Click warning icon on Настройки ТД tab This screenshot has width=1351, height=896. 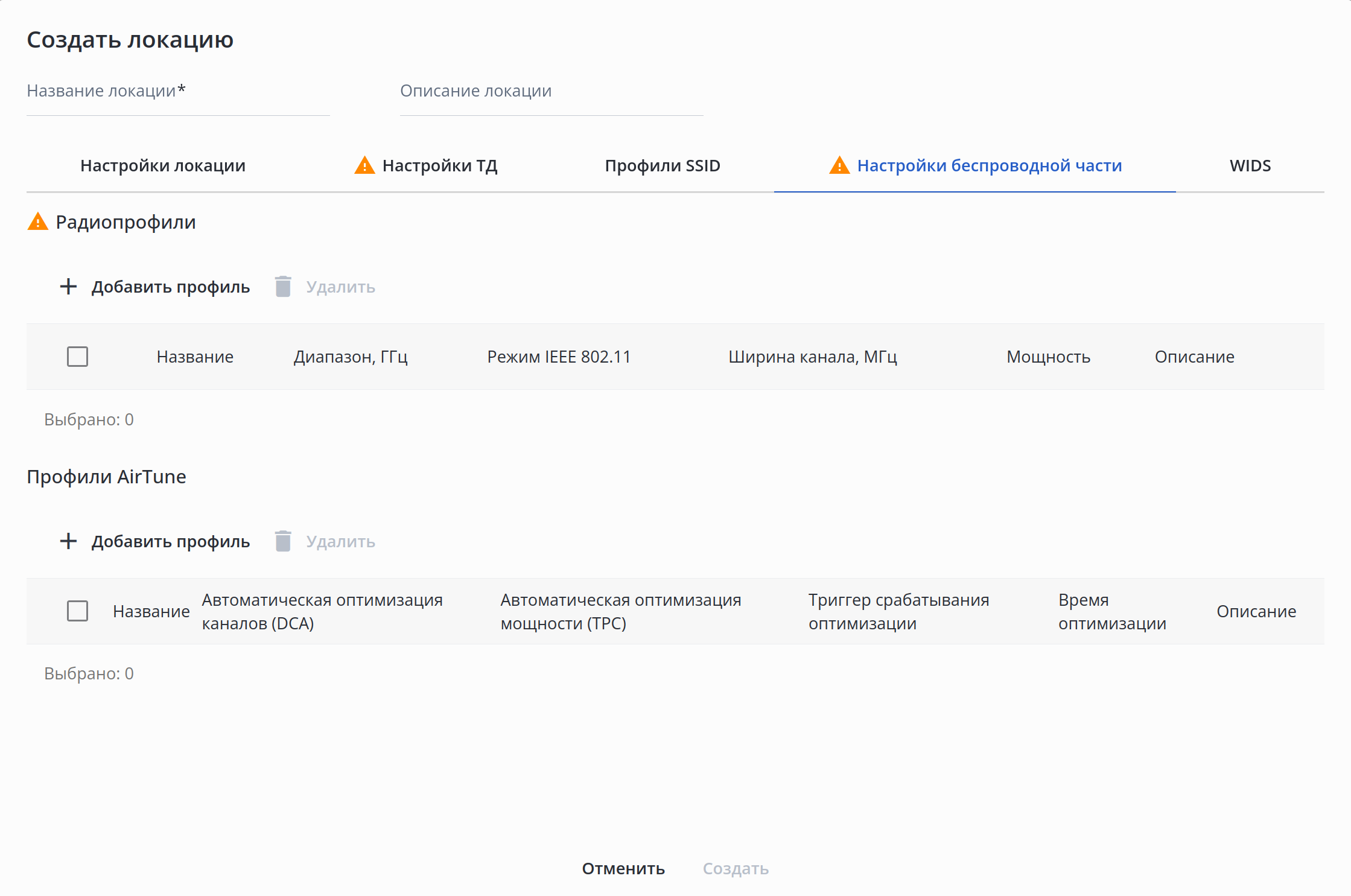364,165
